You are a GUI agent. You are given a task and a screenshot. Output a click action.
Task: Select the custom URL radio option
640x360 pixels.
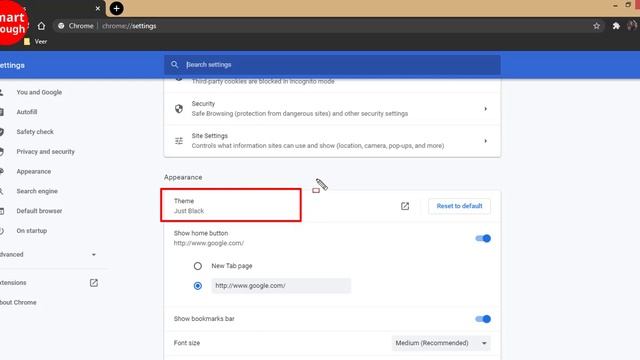[198, 286]
